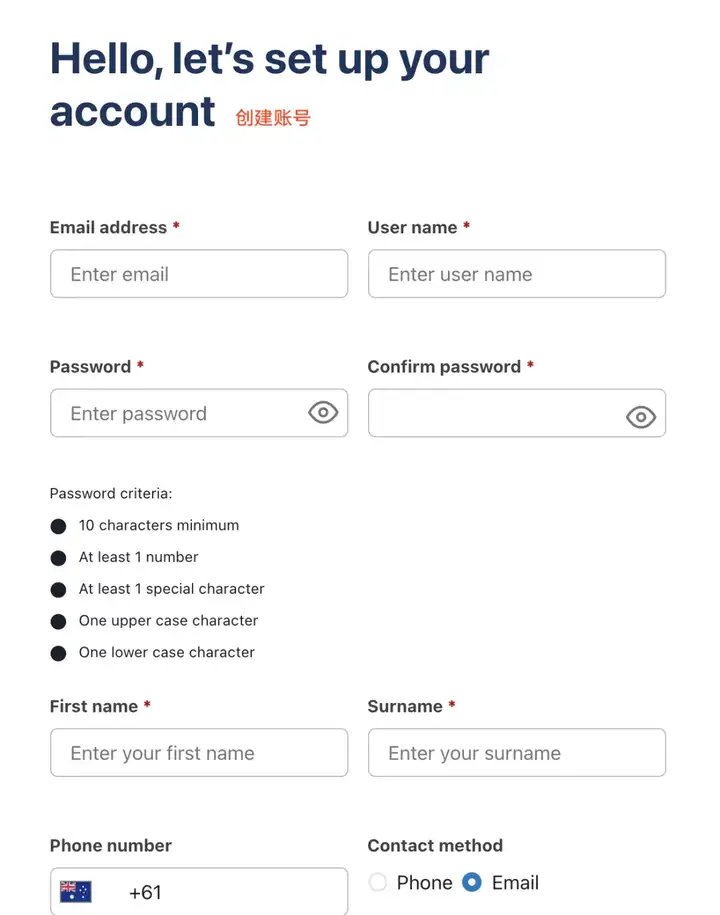Select the Email contact method radio button
The height and width of the screenshot is (915, 720).
pos(472,882)
